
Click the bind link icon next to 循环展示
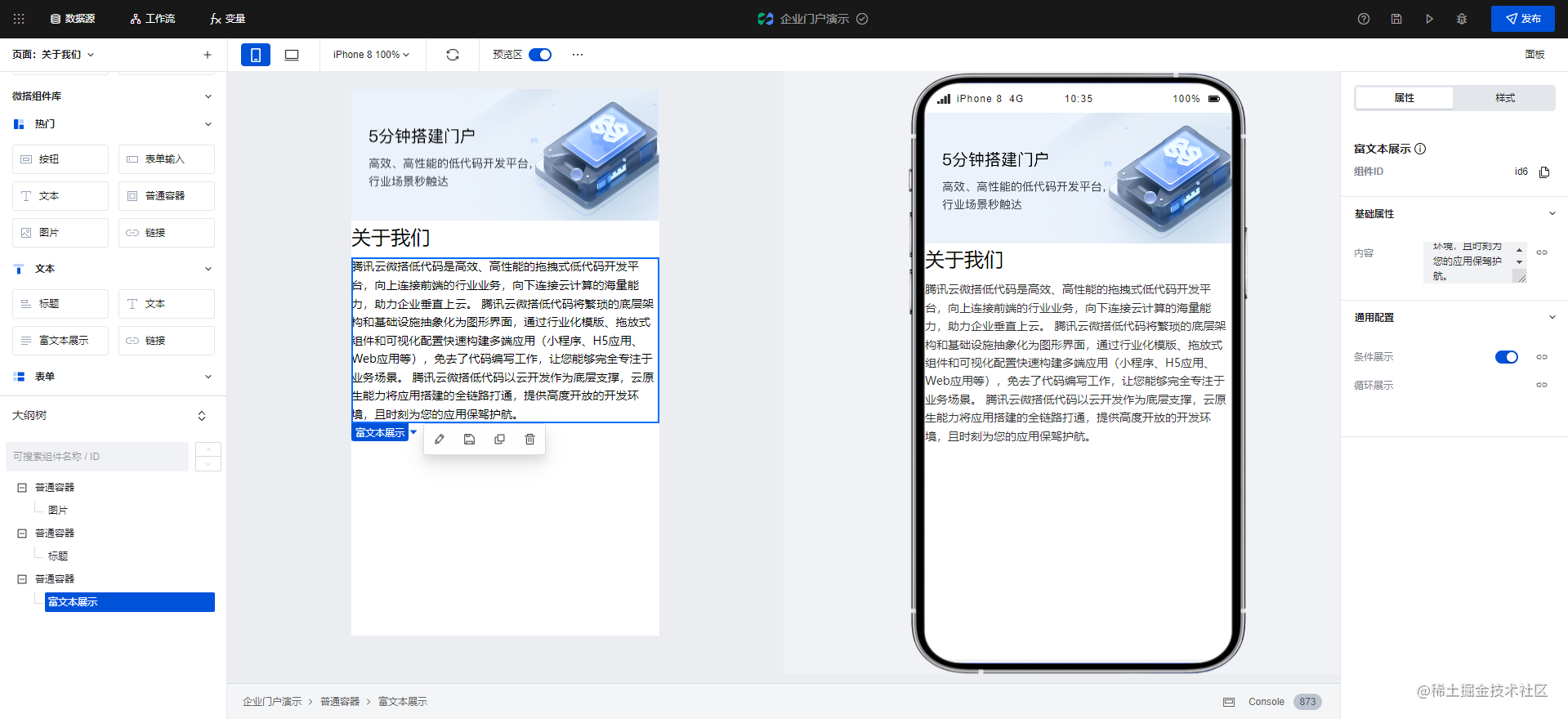tap(1542, 385)
